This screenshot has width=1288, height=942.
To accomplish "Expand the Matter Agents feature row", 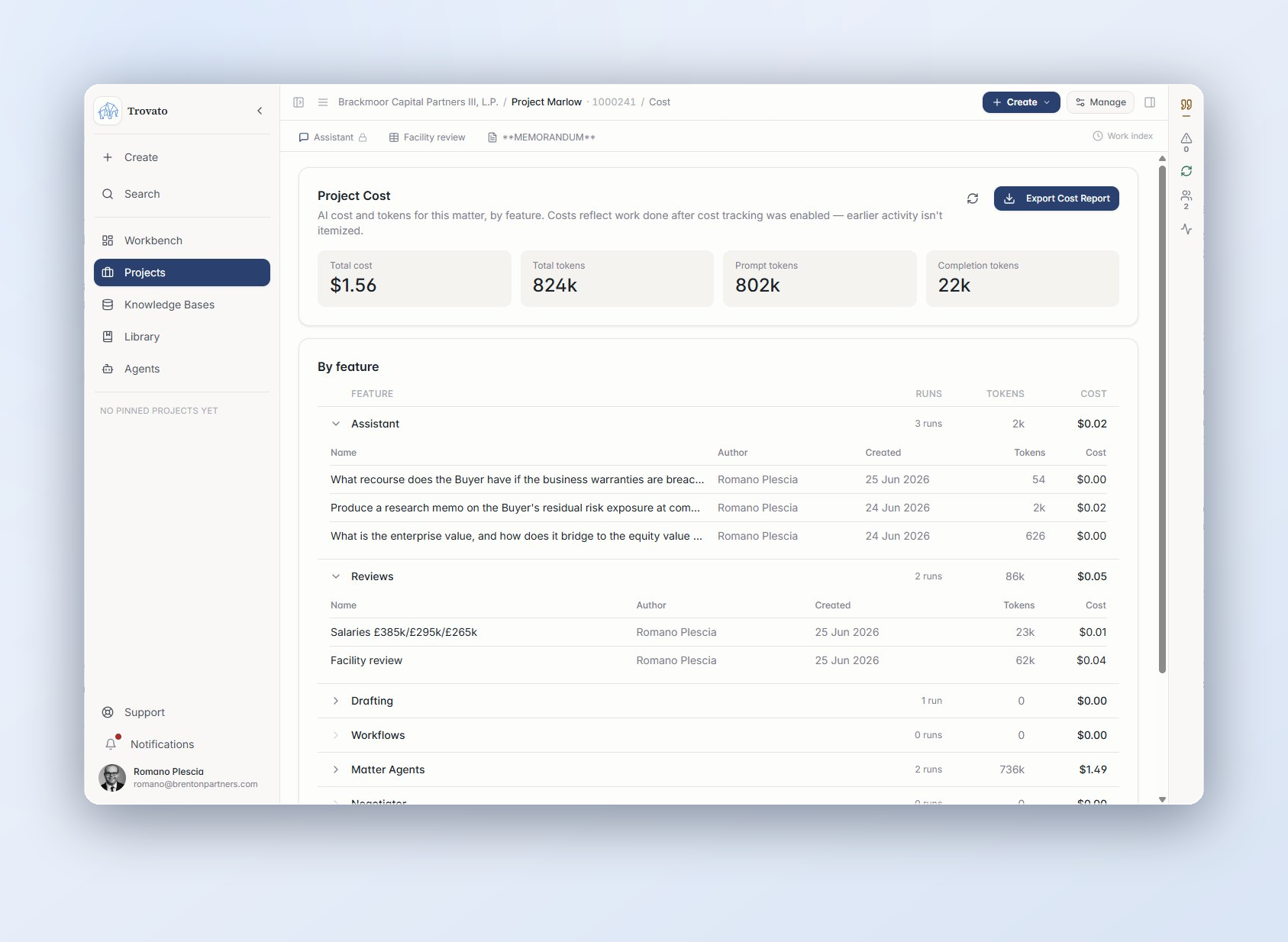I will (336, 769).
